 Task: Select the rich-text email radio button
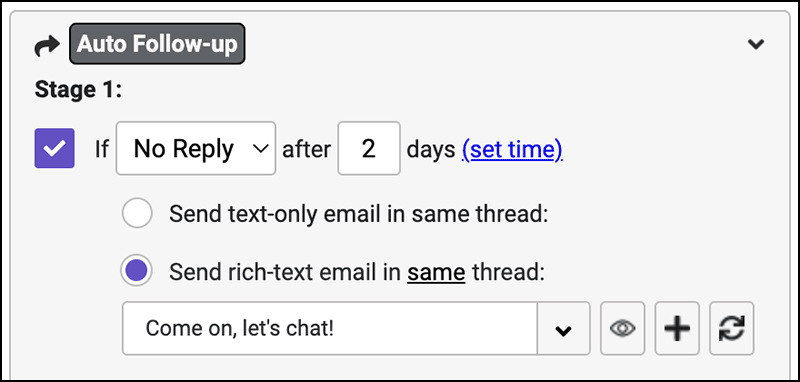(x=137, y=271)
